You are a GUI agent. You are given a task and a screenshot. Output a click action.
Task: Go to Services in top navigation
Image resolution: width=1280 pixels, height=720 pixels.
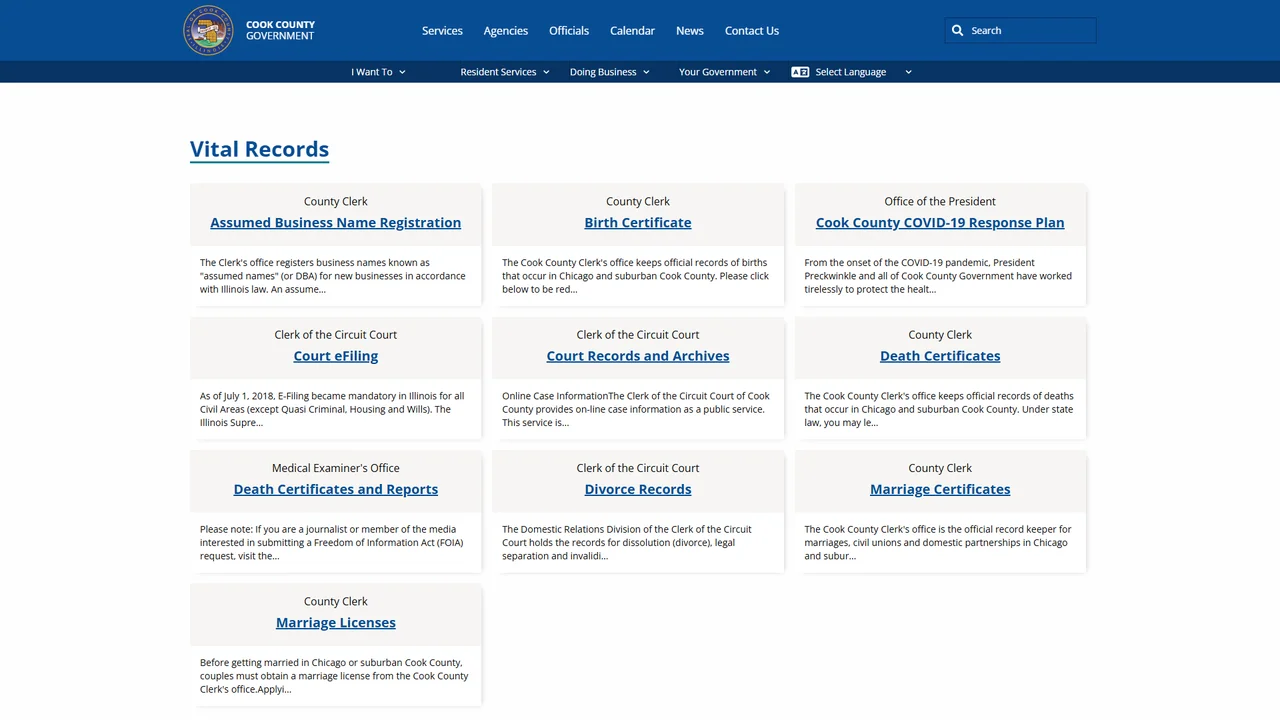click(442, 31)
